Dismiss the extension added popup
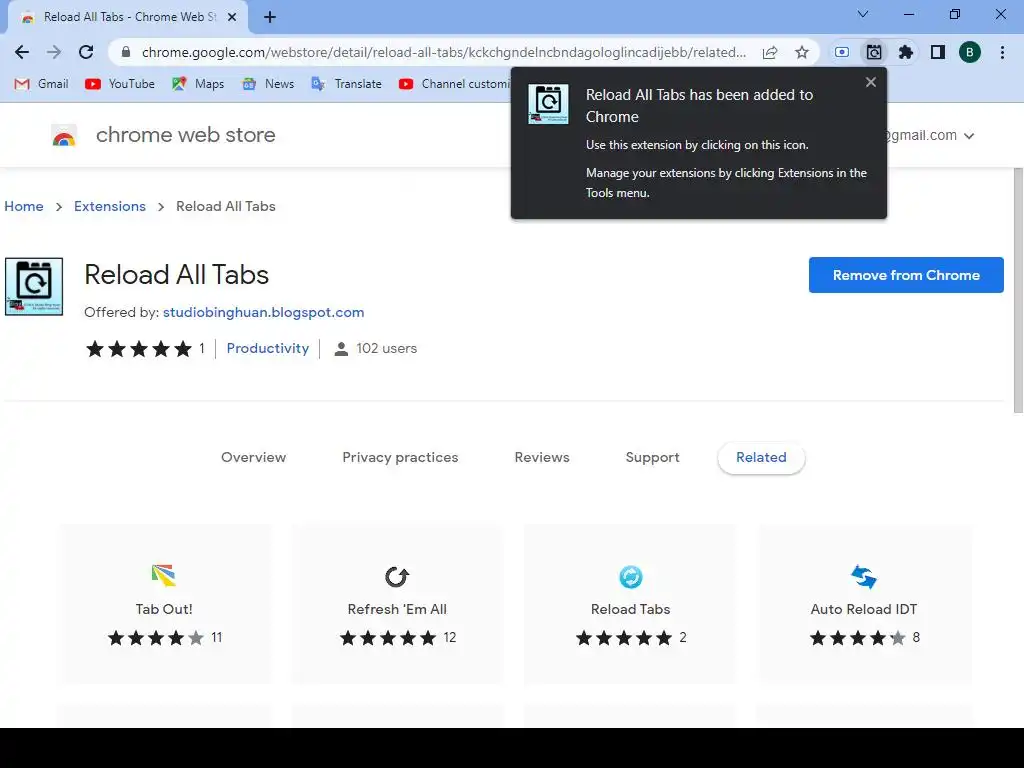The image size is (1024, 768). tap(871, 82)
